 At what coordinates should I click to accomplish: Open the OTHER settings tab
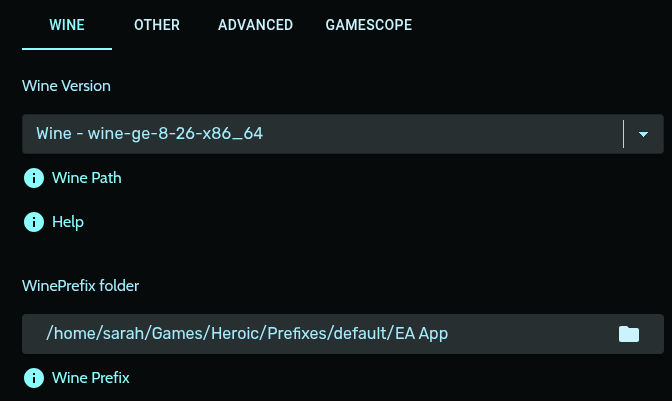point(157,25)
